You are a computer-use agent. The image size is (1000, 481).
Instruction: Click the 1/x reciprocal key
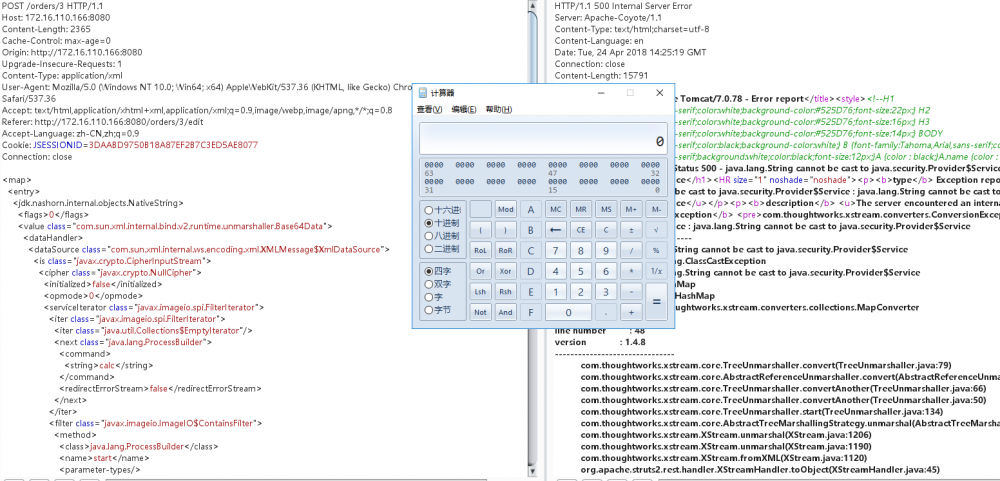click(x=656, y=271)
